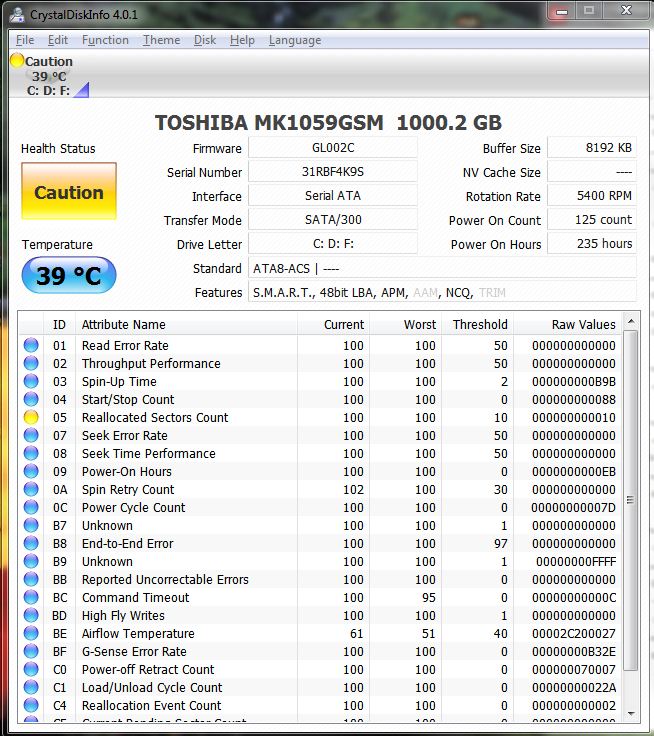
Task: Click blue status orb for Power-On Hours
Action: 31,471
